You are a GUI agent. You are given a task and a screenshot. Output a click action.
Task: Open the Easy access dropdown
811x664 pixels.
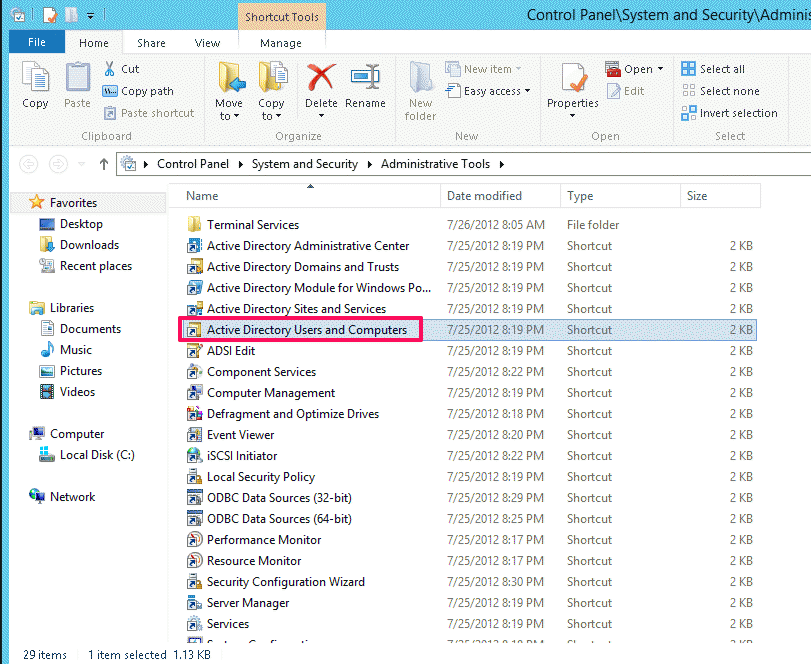pyautogui.click(x=488, y=91)
